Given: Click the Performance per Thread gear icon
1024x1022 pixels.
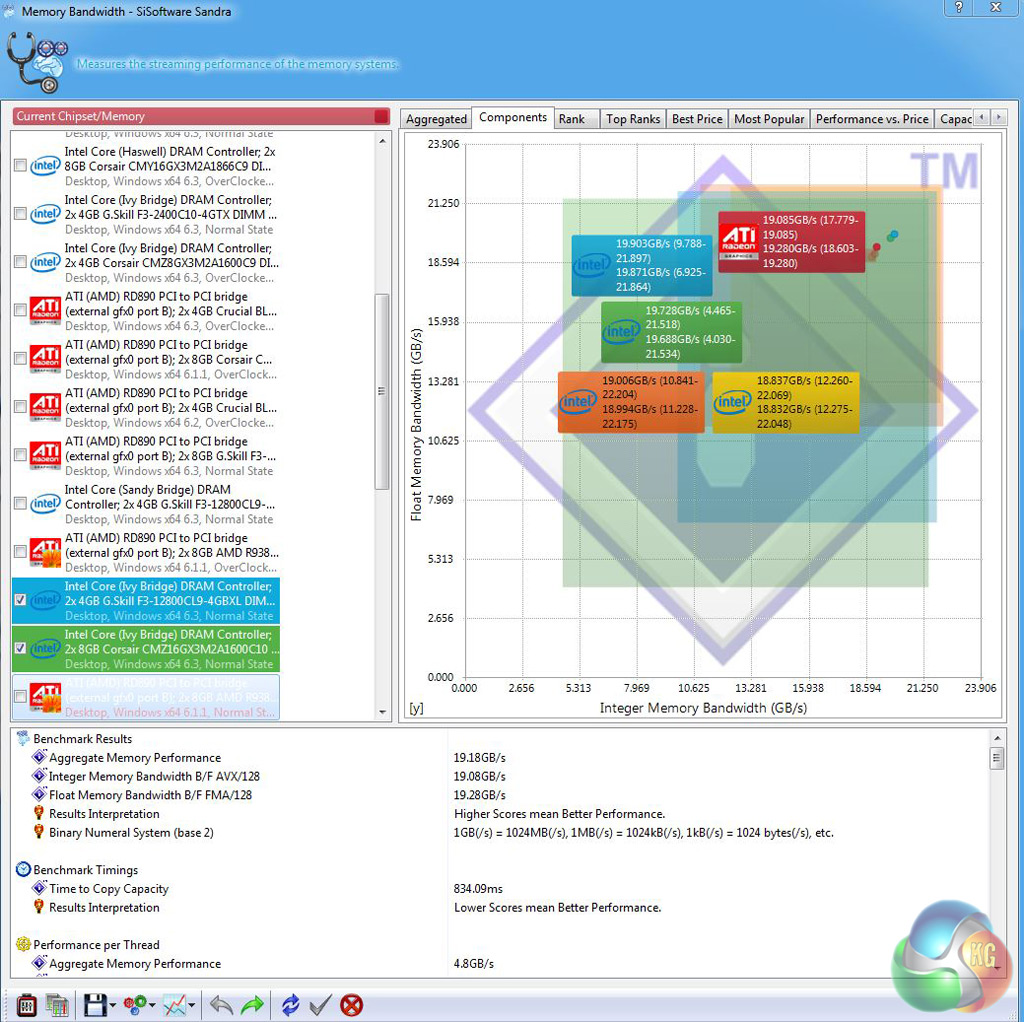Looking at the screenshot, I should (x=24, y=944).
